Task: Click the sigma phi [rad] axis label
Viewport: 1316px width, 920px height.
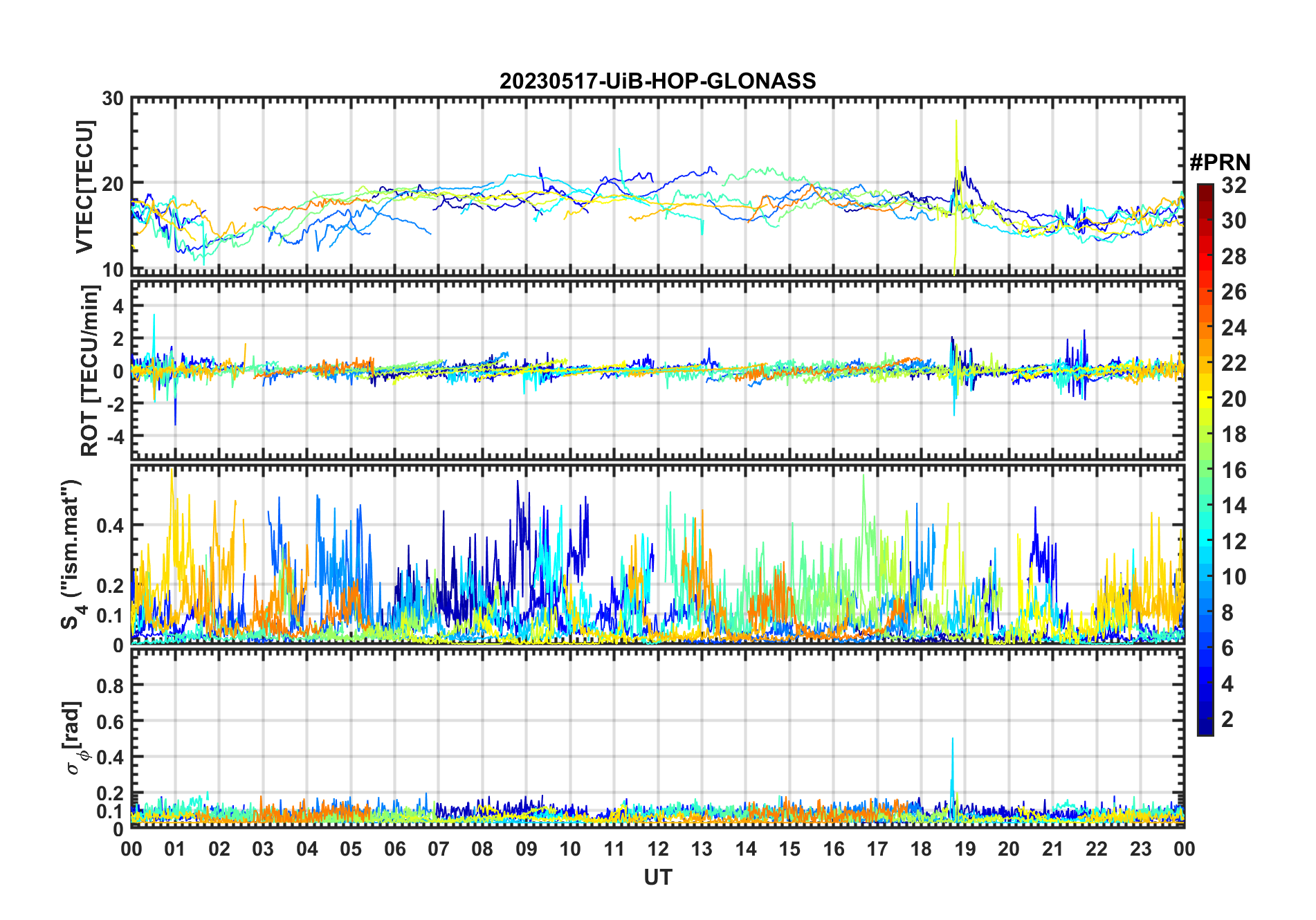Action: pos(74,738)
